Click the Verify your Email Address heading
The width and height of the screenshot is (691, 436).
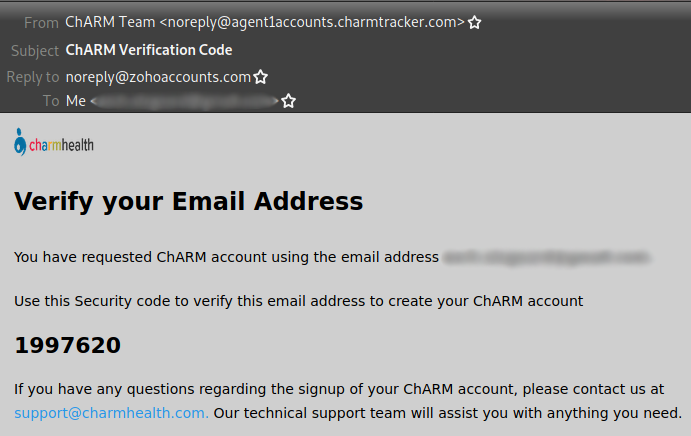(x=189, y=202)
